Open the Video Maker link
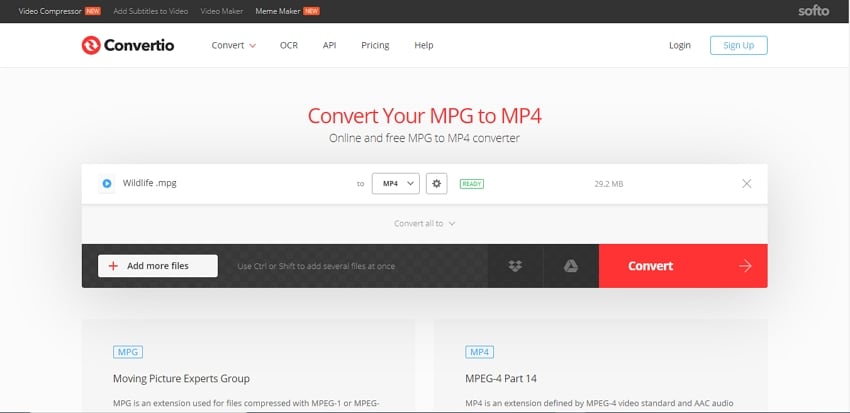Image resolution: width=850 pixels, height=413 pixels. click(x=222, y=11)
